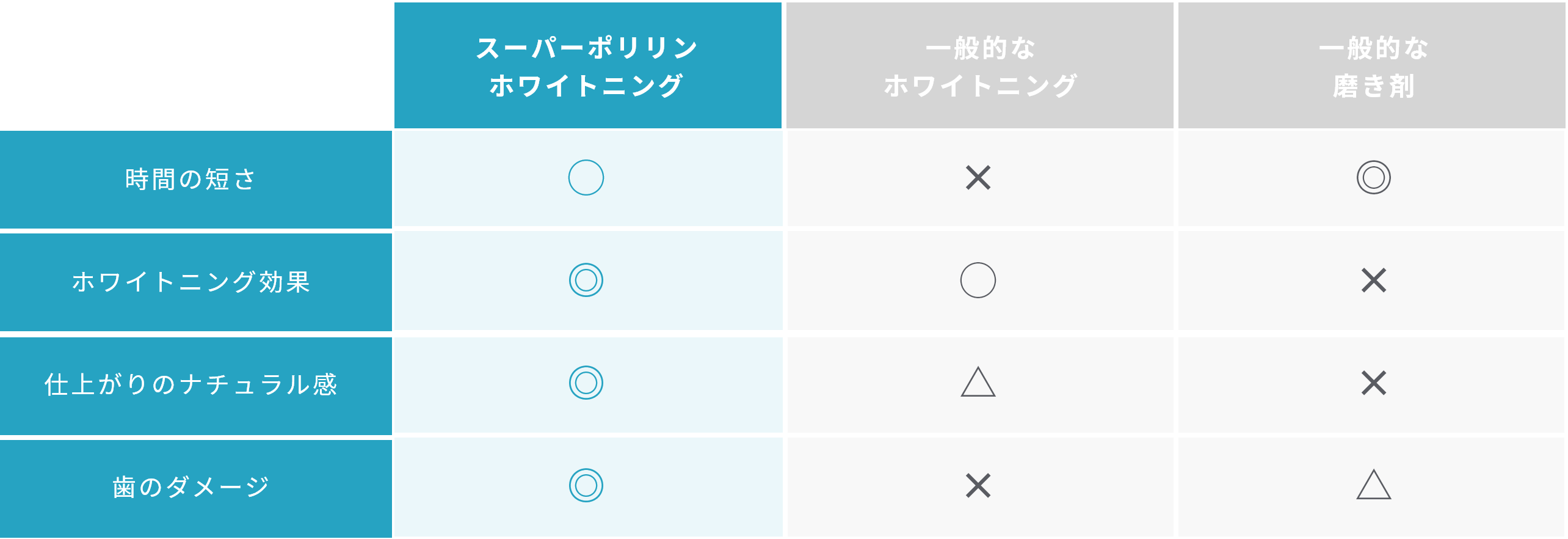Click the gray single circle in ホワイトニング効果 row

pos(978,280)
